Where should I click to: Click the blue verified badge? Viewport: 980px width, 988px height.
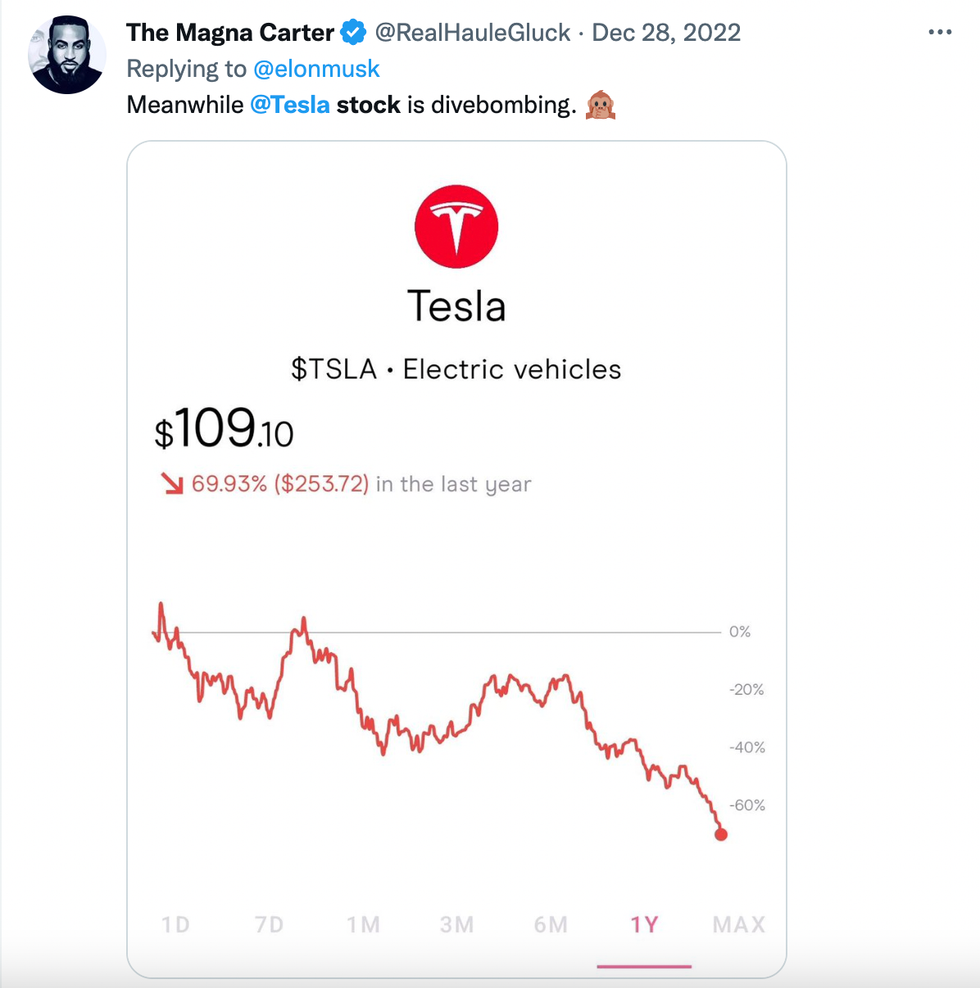pyautogui.click(x=354, y=33)
